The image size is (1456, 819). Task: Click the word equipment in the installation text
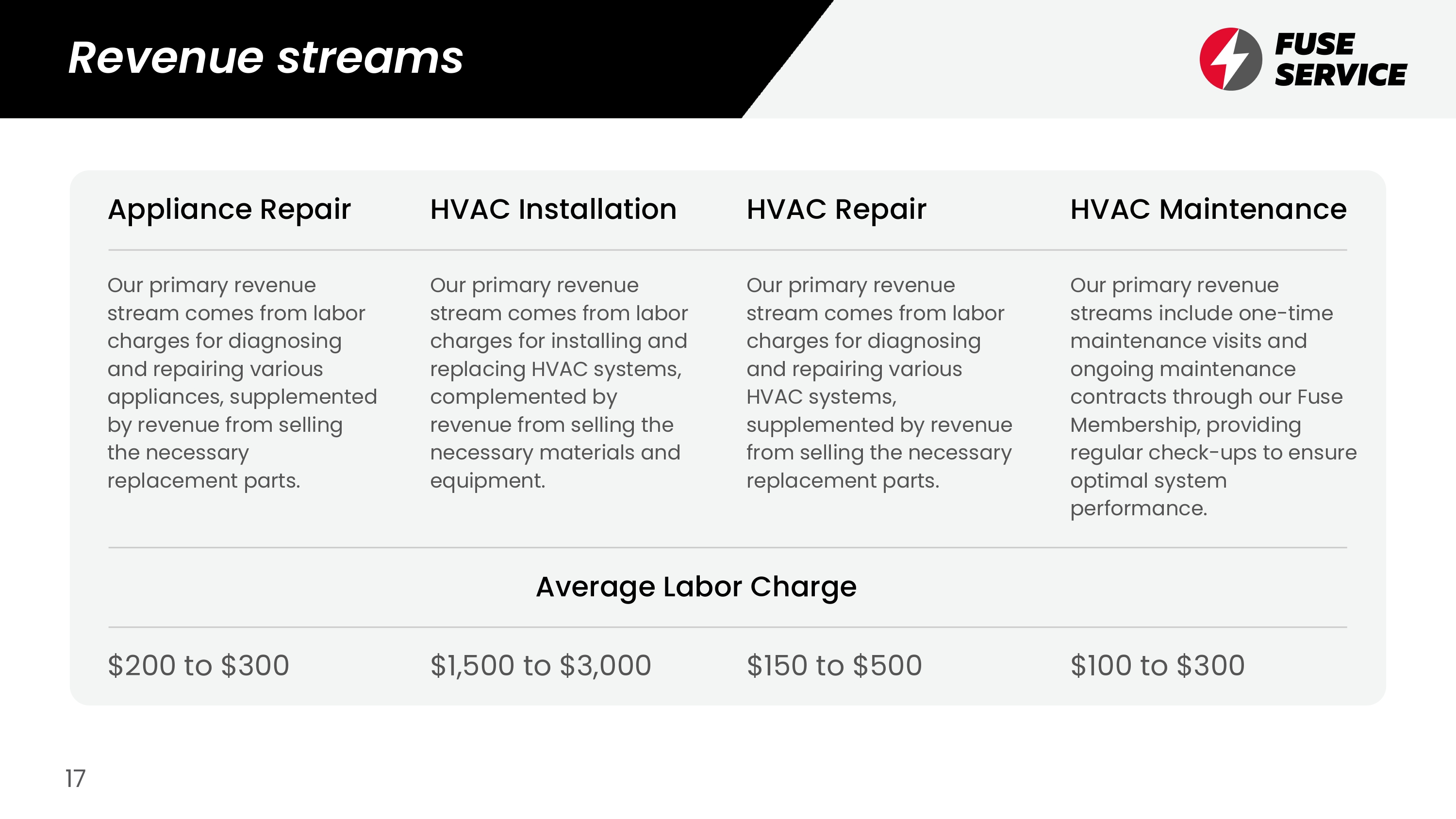pos(486,480)
